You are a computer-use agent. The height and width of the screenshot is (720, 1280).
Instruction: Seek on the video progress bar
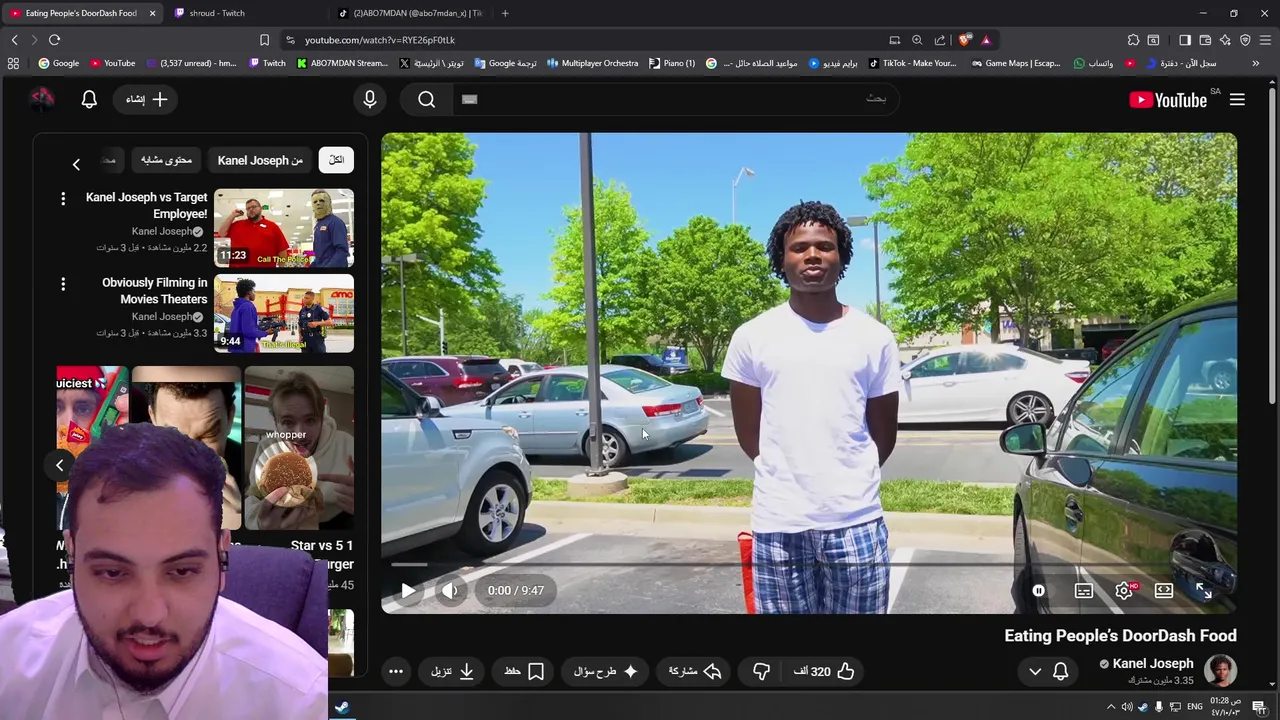[808, 565]
